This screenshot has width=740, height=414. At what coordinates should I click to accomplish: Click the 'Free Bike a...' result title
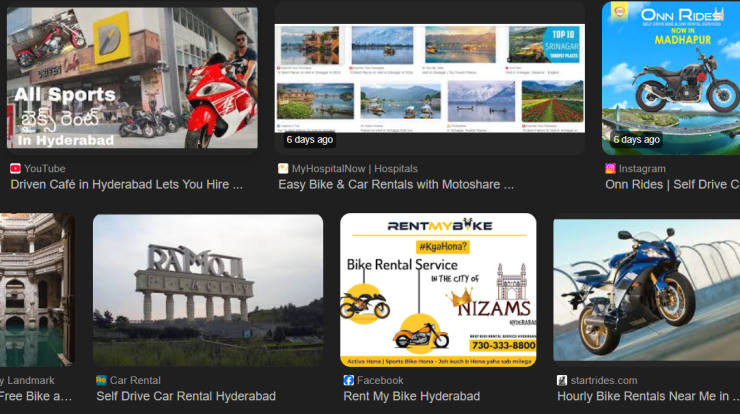[36, 396]
